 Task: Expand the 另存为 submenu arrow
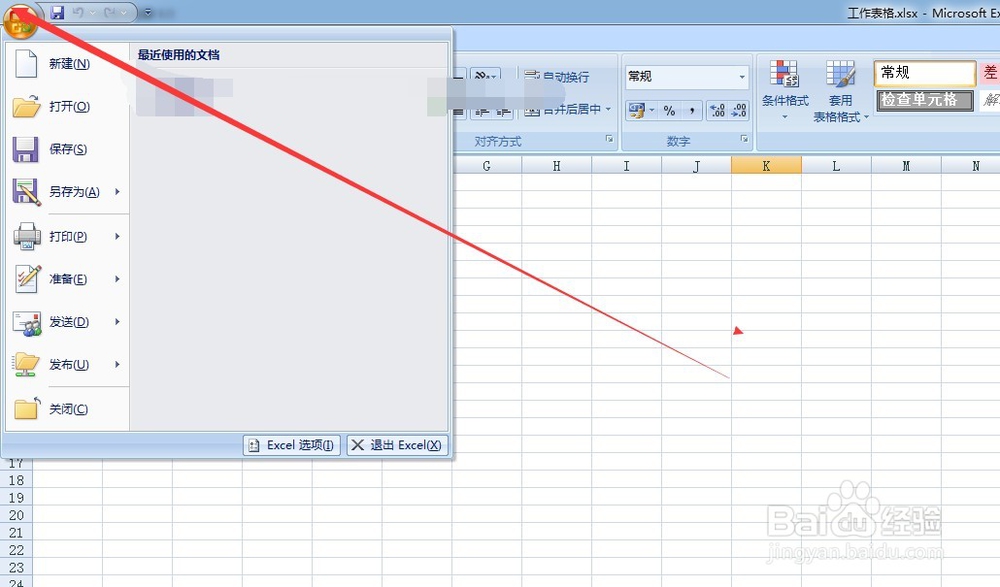tap(117, 191)
